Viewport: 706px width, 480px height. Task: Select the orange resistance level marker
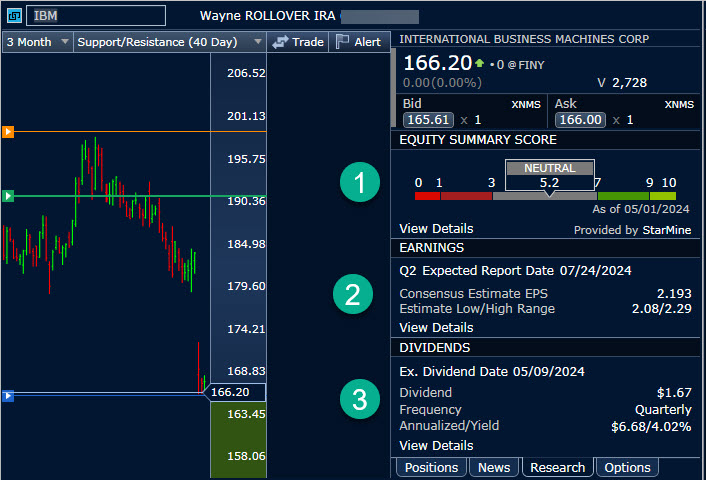click(x=7, y=131)
